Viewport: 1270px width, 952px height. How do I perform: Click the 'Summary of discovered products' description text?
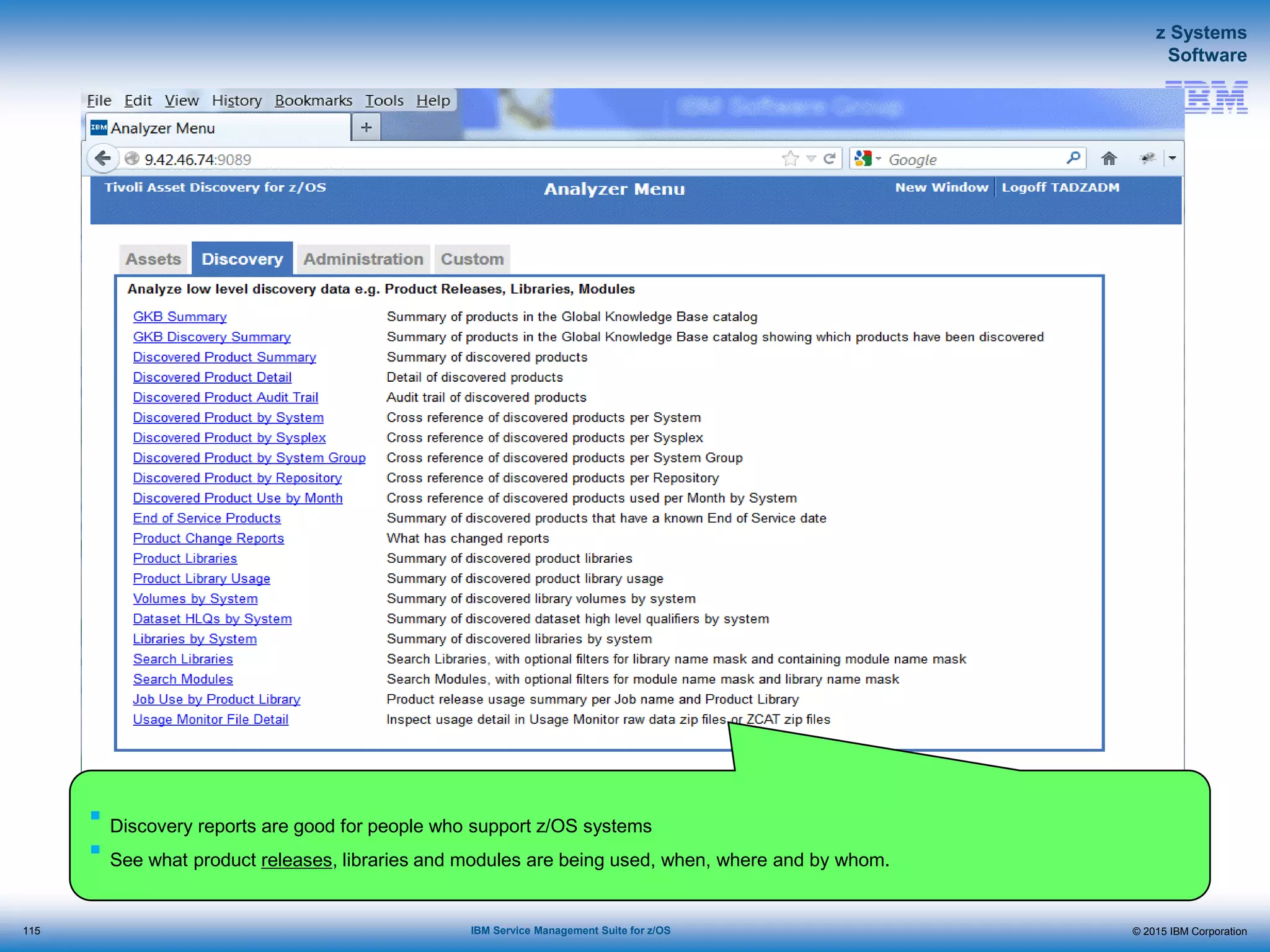[487, 357]
